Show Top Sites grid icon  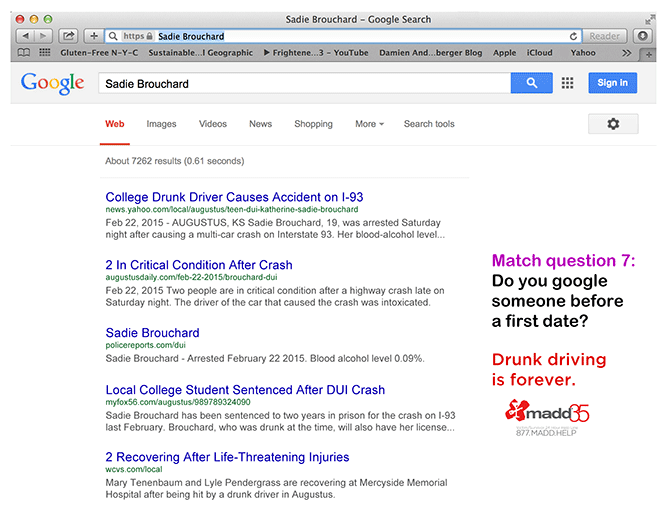click(44, 52)
